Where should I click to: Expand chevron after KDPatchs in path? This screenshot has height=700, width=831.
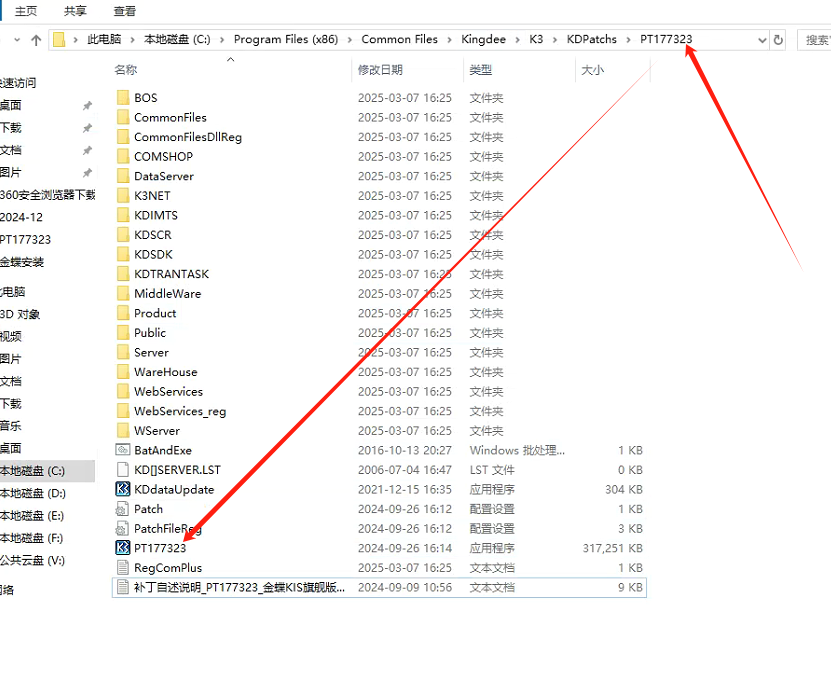(x=629, y=40)
